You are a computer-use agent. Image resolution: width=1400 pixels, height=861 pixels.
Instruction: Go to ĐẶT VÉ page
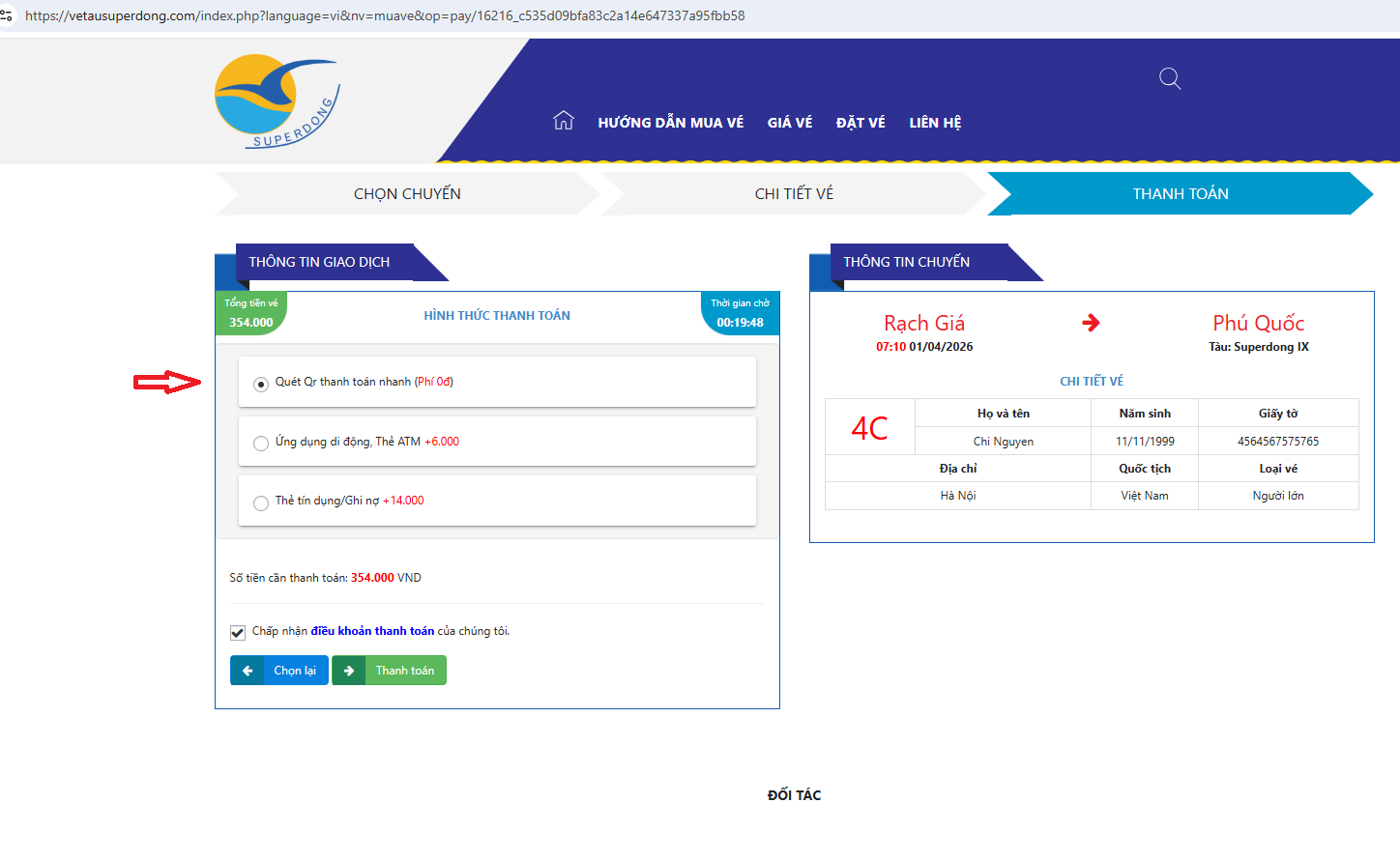860,123
